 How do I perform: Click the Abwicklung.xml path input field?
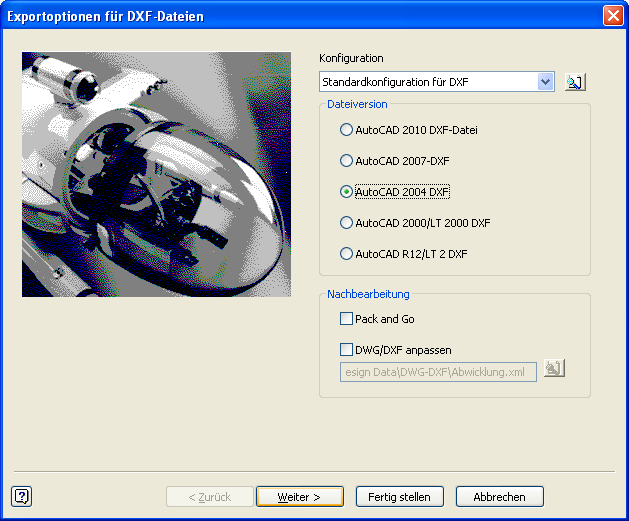tap(438, 372)
